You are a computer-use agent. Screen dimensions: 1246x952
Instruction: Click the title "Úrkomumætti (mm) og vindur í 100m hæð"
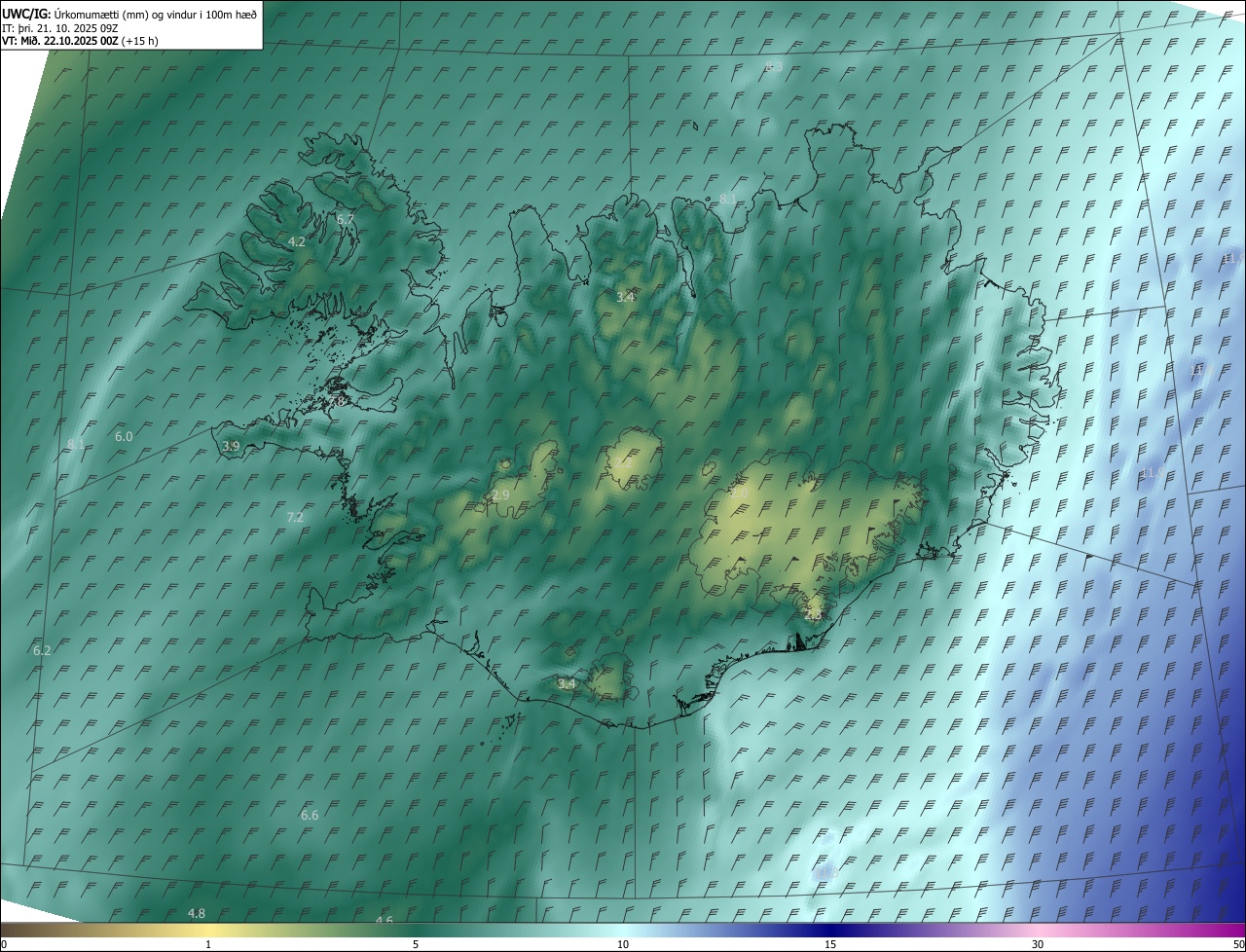[155, 14]
